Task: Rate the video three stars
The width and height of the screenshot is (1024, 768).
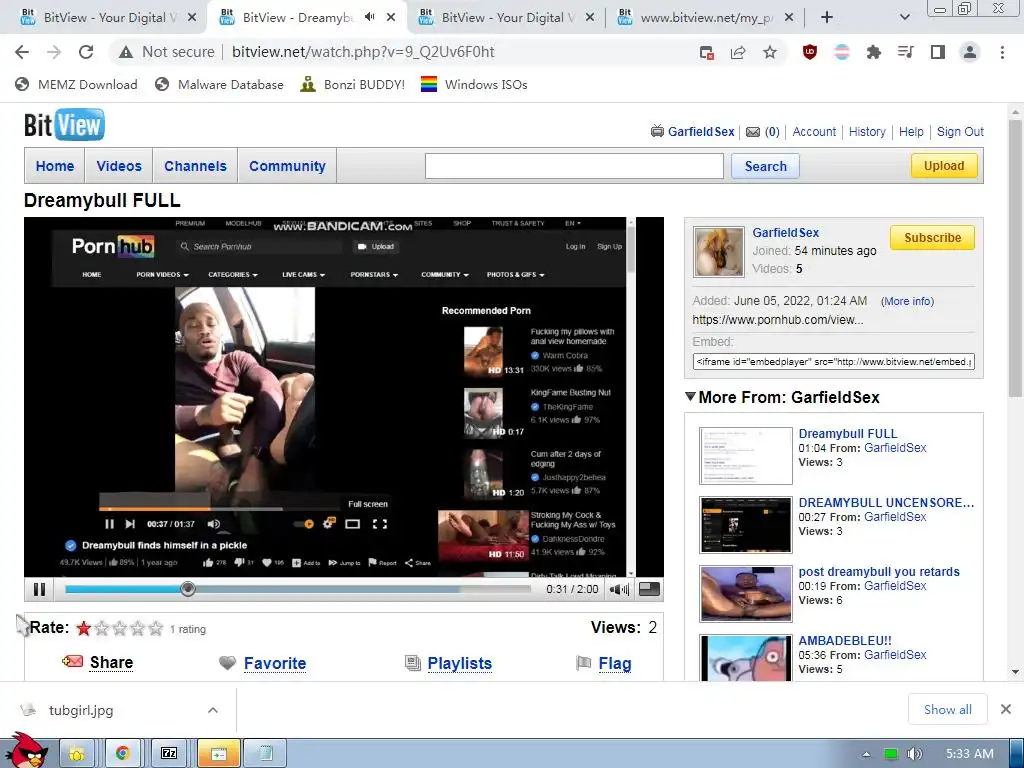Action: 120,628
